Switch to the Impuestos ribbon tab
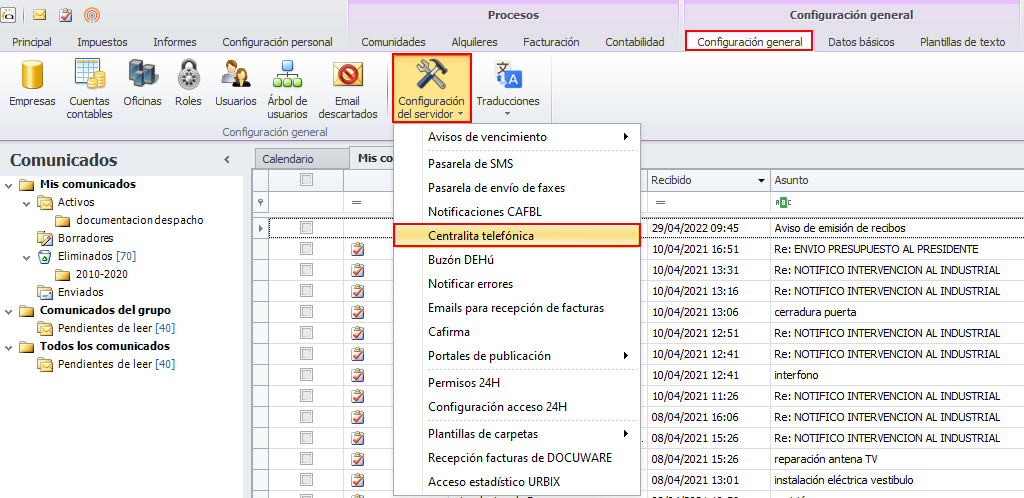This screenshot has width=1024, height=498. tap(103, 42)
